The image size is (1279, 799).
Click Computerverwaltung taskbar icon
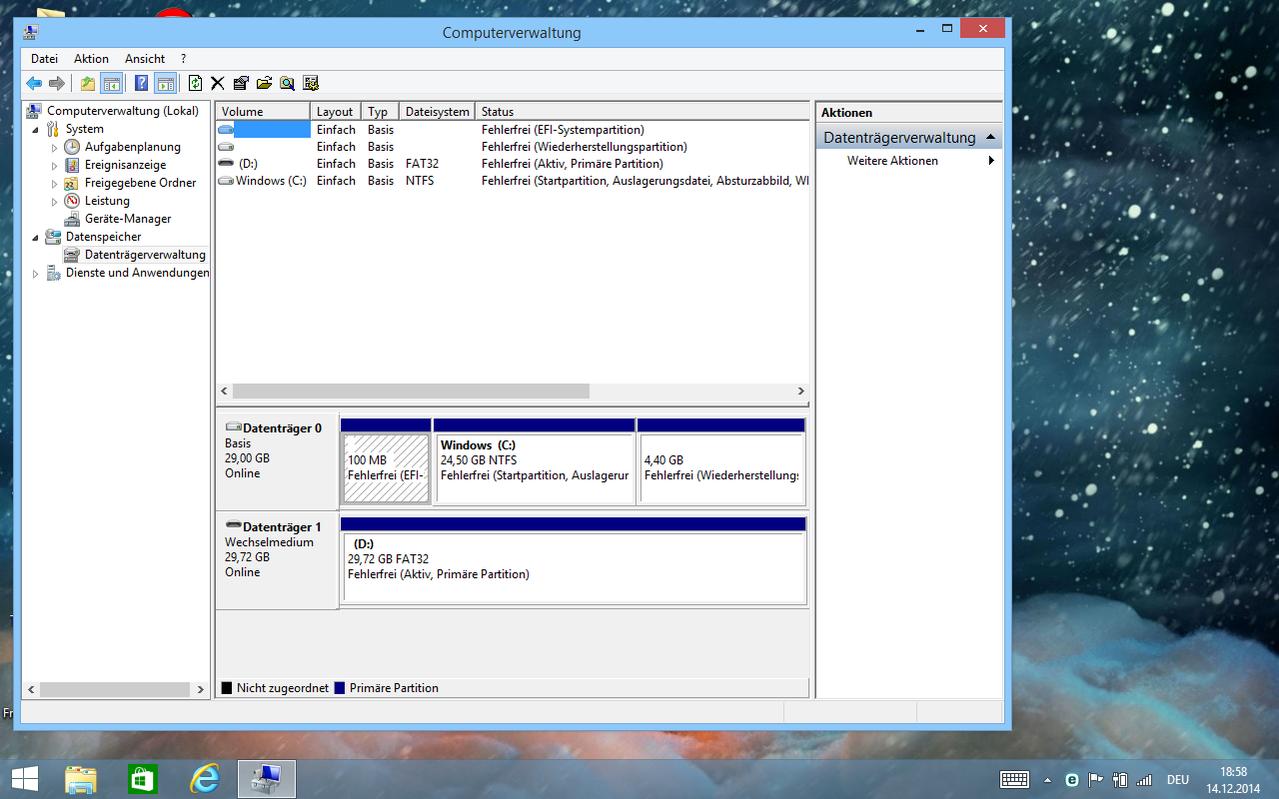pyautogui.click(x=267, y=779)
